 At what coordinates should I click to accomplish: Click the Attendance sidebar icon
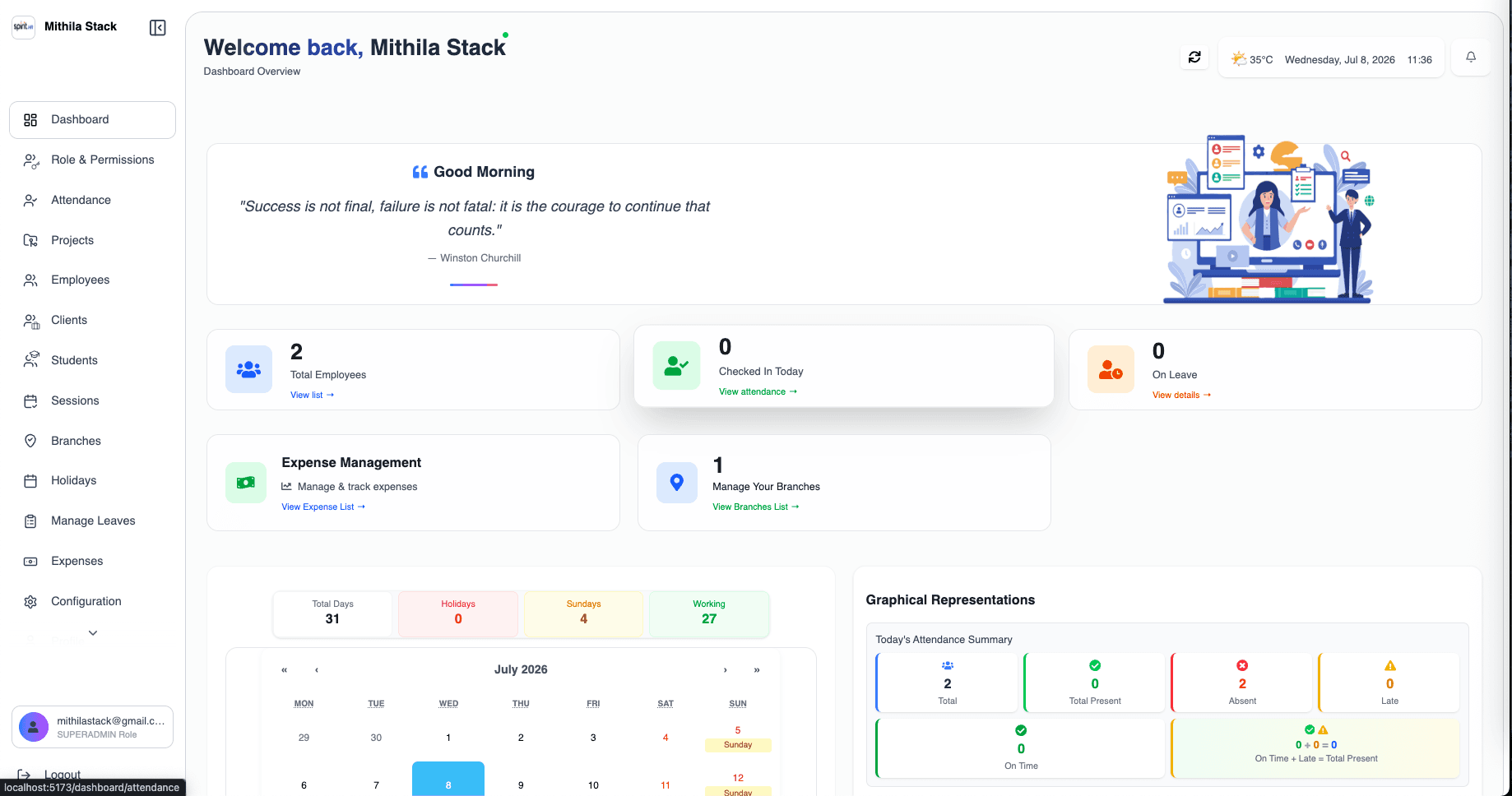[x=30, y=201]
